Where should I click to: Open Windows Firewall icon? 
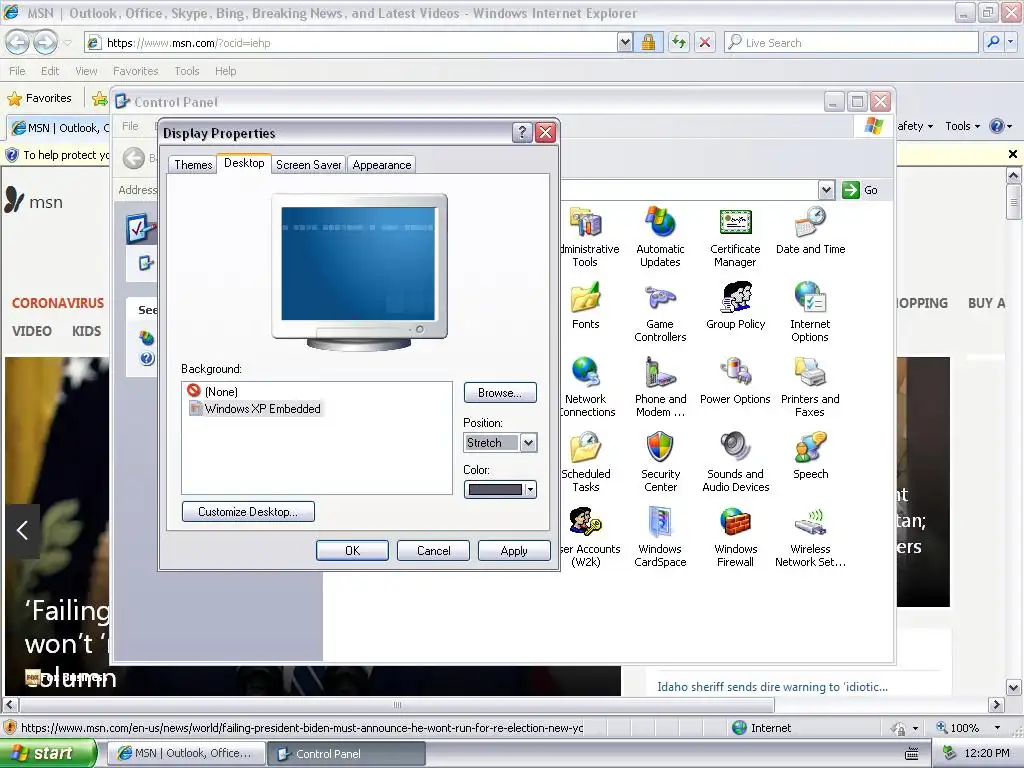[735, 537]
